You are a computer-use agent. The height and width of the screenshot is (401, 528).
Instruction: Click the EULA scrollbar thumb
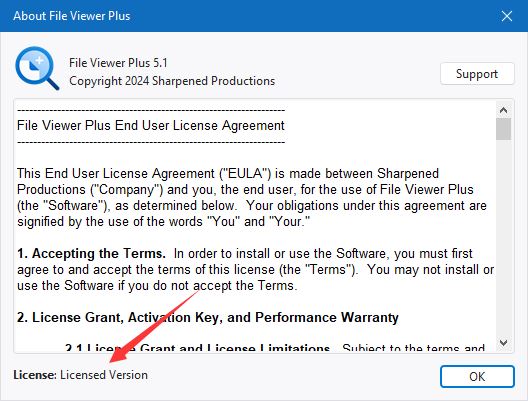pos(503,129)
